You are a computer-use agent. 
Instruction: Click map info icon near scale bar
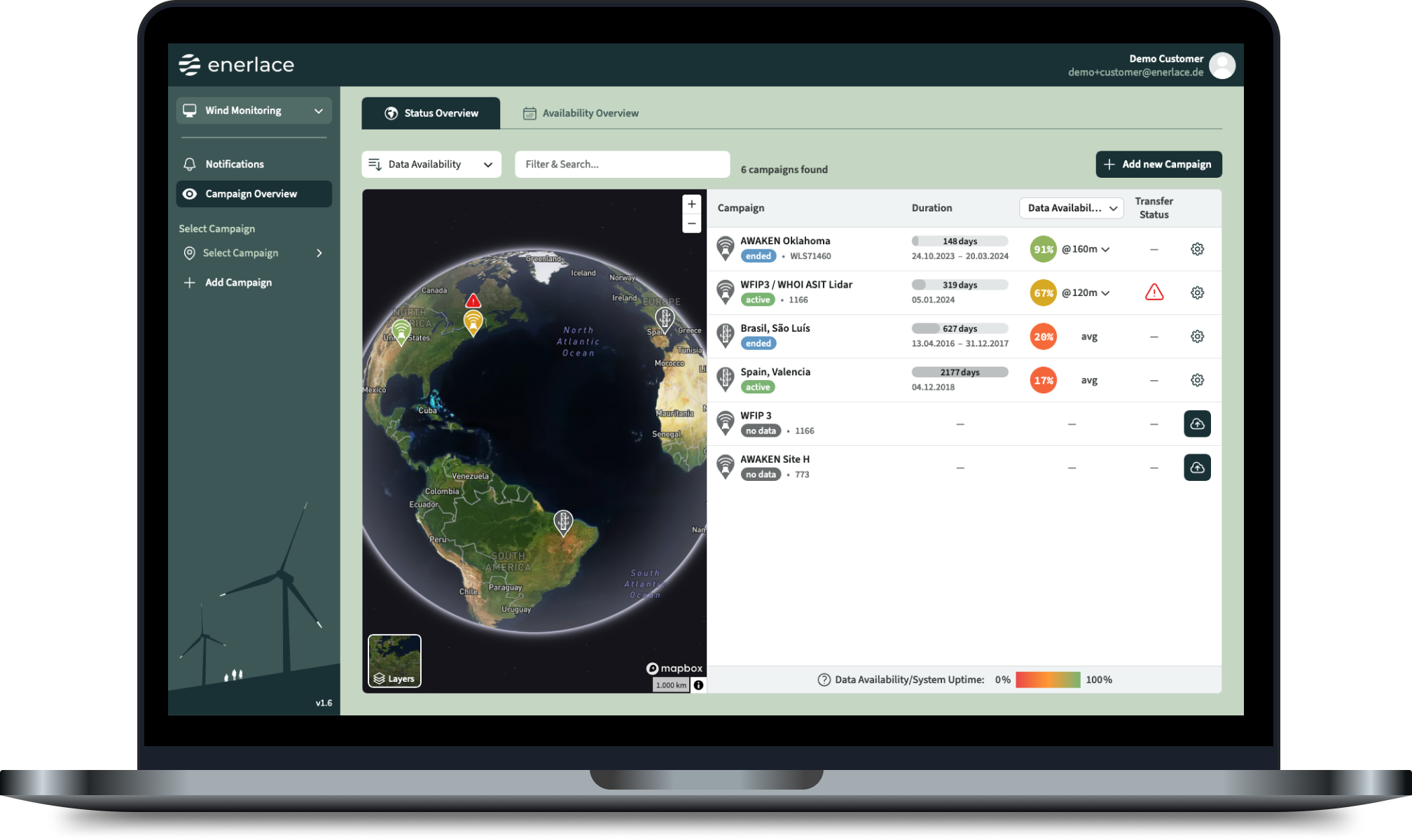[698, 685]
